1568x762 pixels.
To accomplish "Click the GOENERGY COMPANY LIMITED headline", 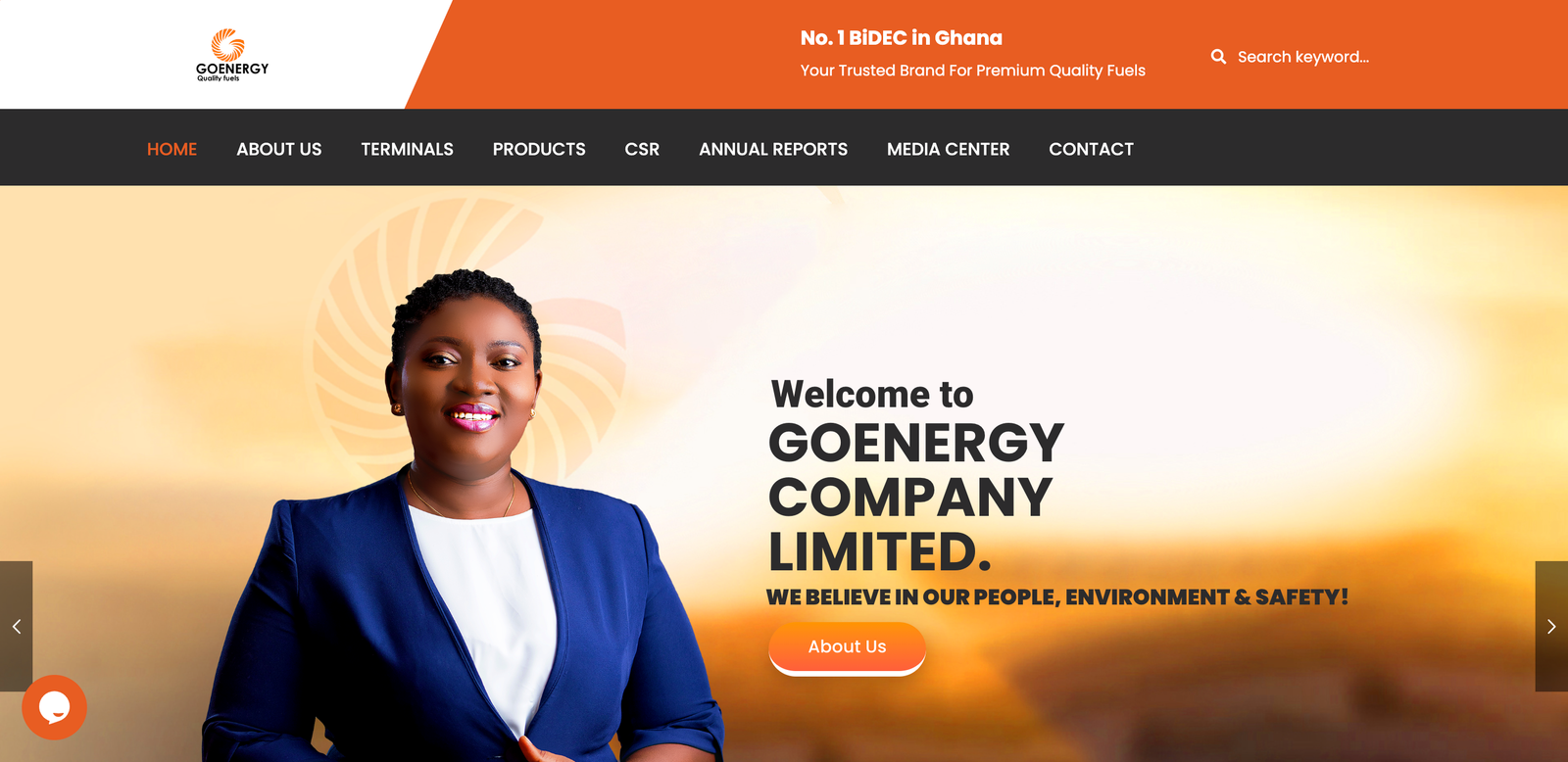I will [x=915, y=497].
